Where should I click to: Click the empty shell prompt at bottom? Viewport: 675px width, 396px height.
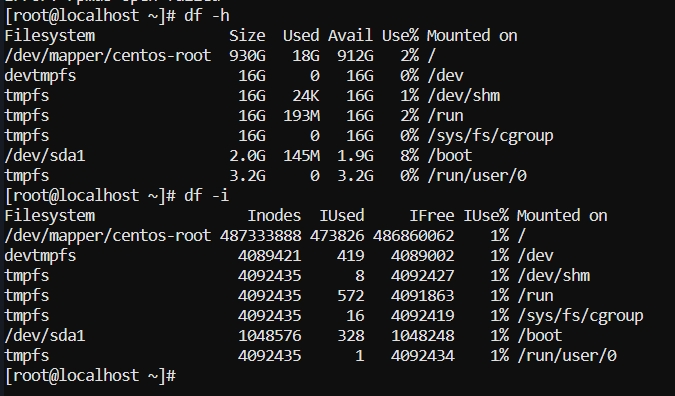click(90, 376)
